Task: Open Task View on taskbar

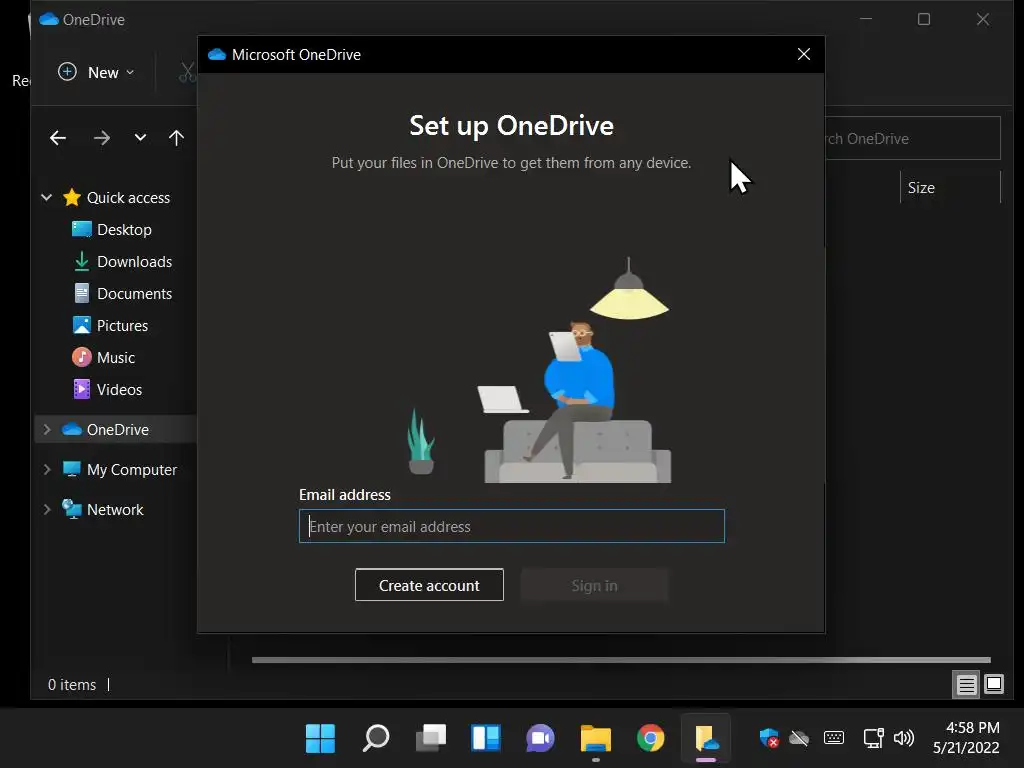Action: click(x=431, y=739)
